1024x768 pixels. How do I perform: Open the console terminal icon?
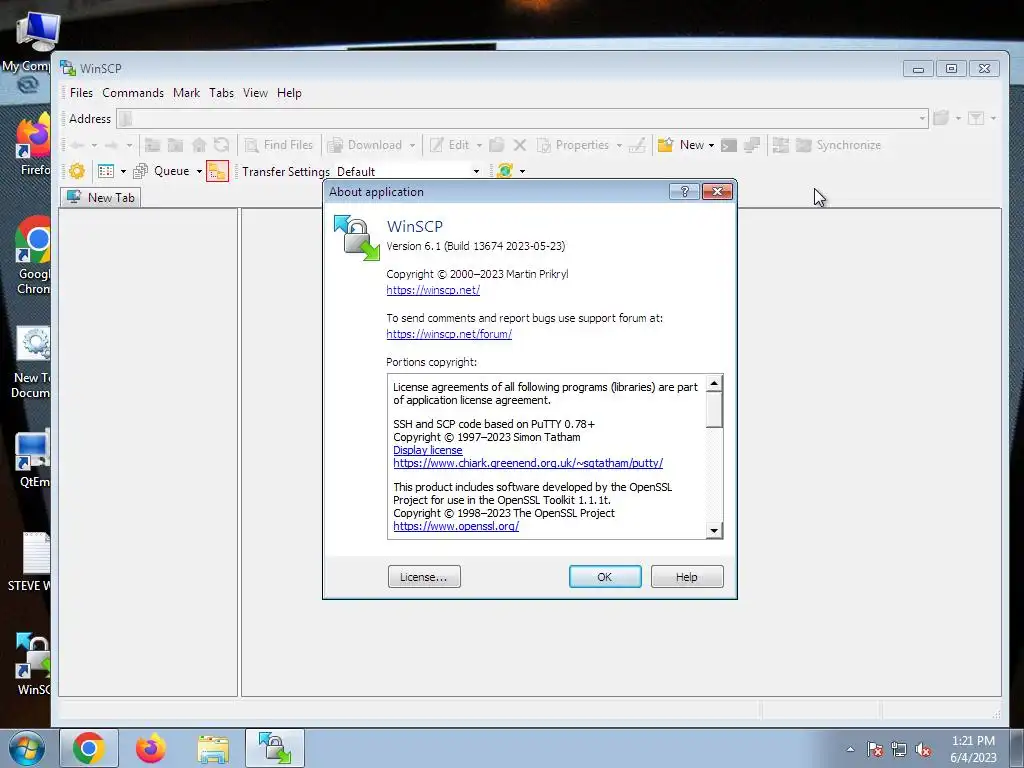pos(729,145)
